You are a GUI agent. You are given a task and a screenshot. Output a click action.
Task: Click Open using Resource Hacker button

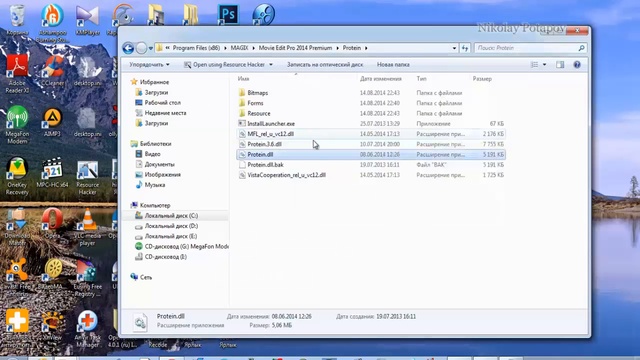224,64
